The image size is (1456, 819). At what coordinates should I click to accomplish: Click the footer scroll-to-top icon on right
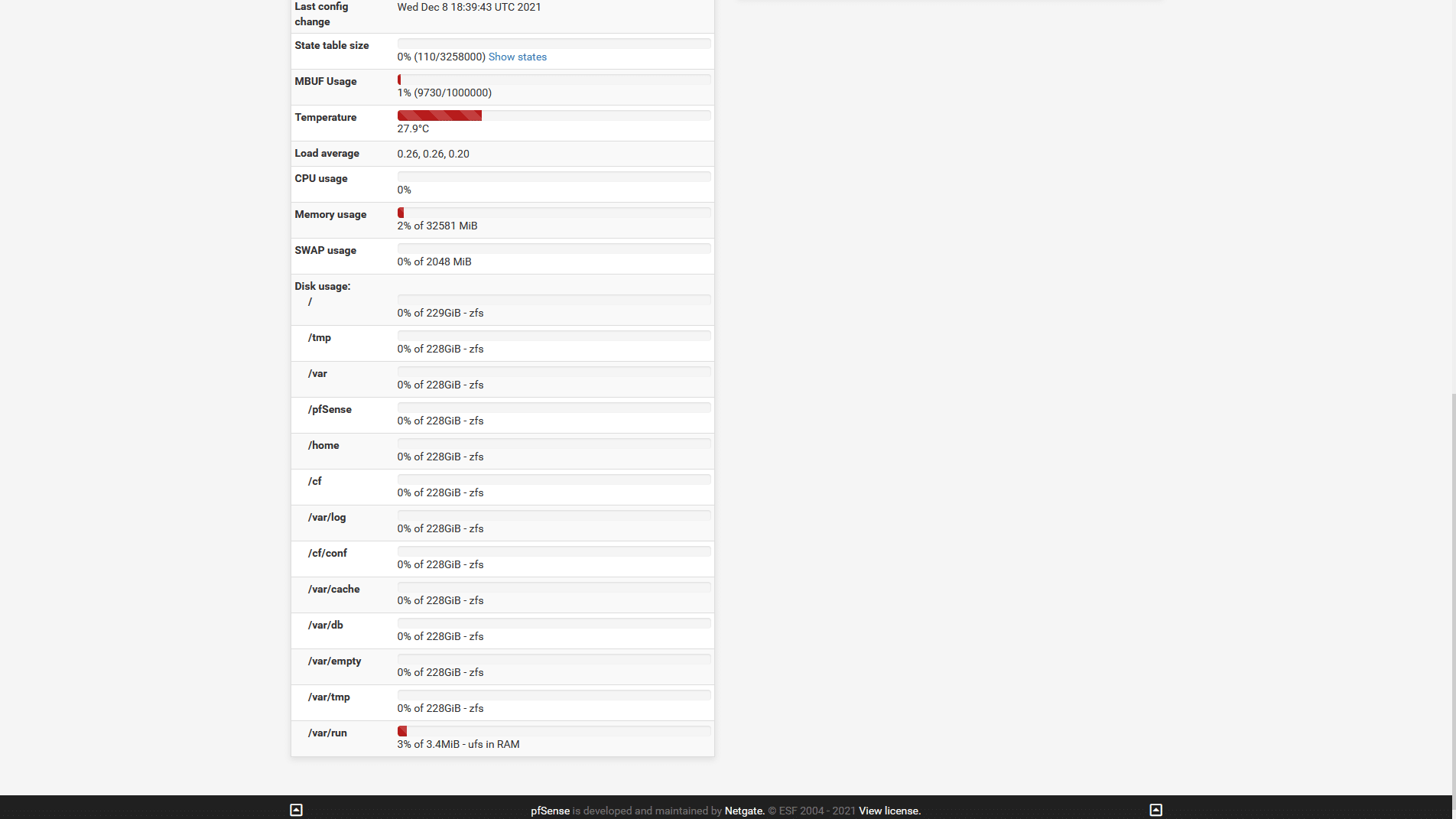(1155, 810)
